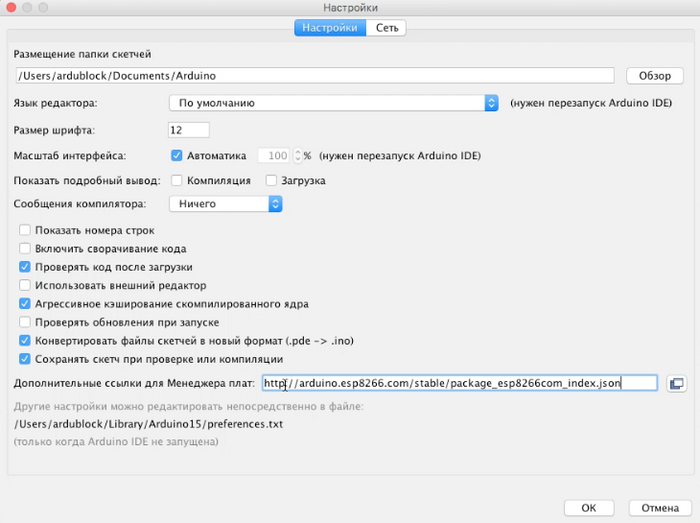Select the Настройки tab

[x=327, y=28]
